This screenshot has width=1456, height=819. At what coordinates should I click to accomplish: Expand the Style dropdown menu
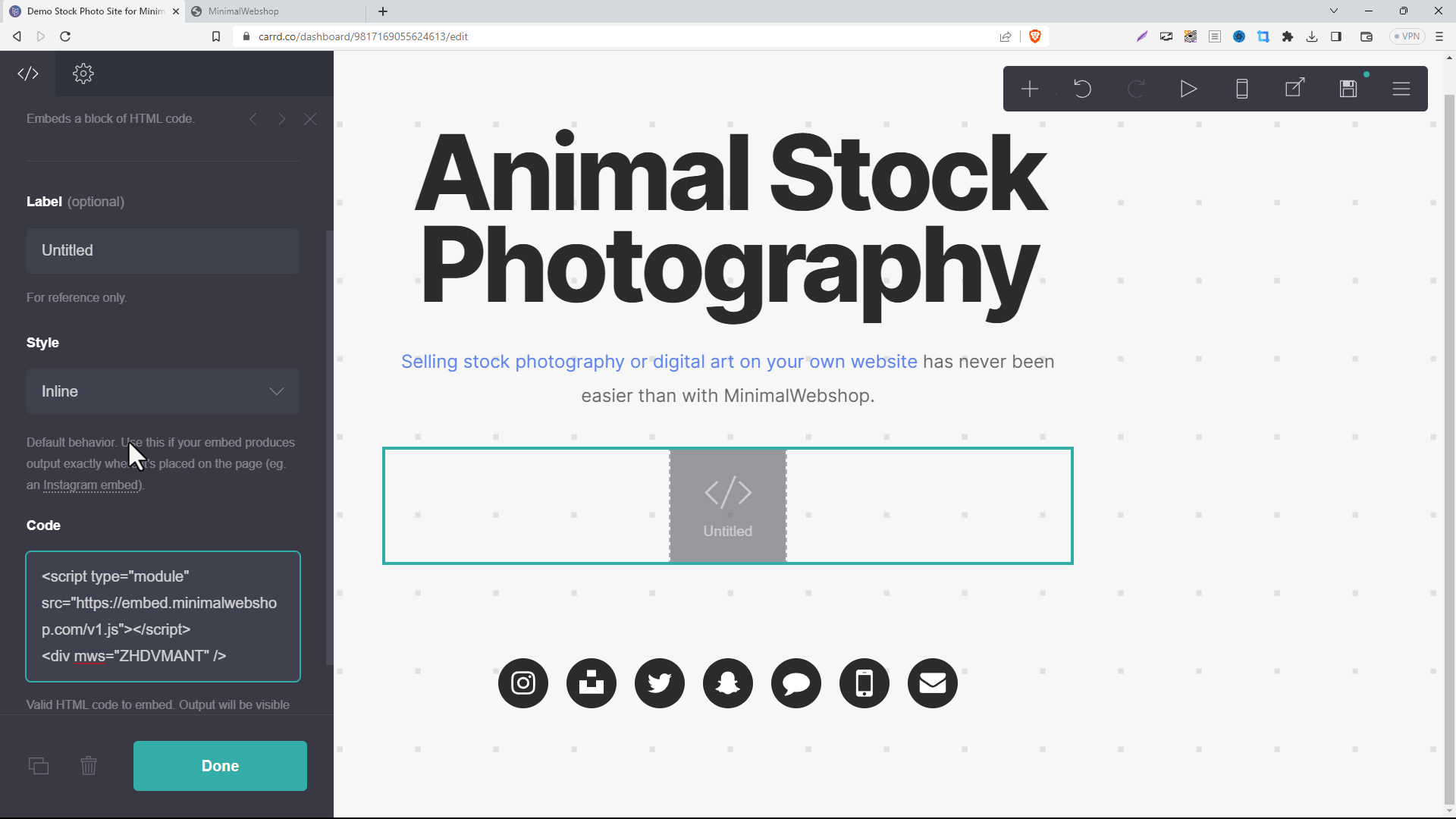[x=163, y=391]
